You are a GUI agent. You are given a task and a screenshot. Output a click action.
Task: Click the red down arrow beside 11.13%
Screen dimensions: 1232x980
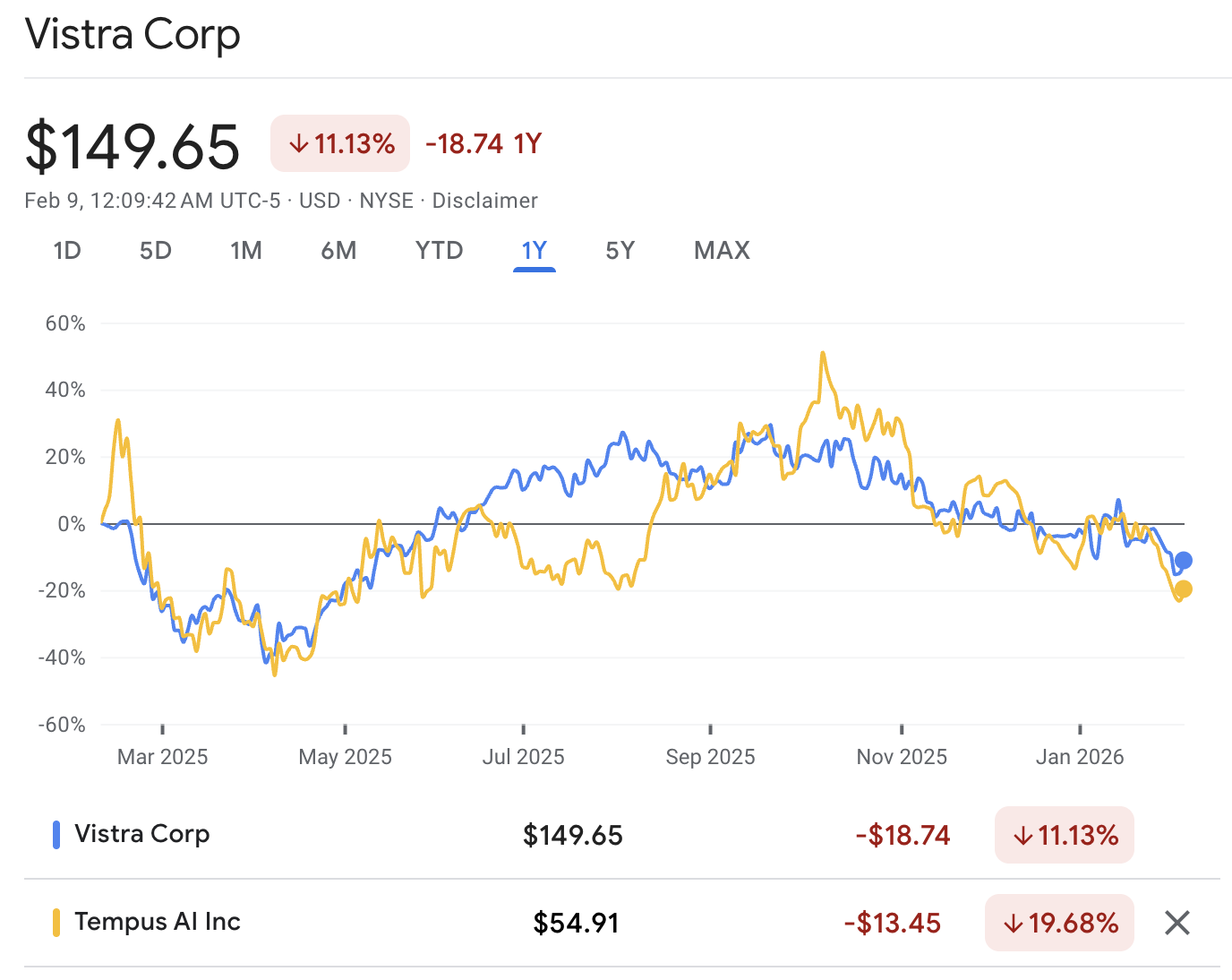(x=298, y=142)
